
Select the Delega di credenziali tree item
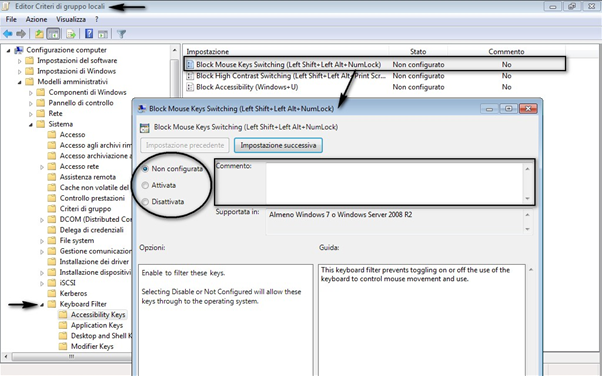coord(91,230)
